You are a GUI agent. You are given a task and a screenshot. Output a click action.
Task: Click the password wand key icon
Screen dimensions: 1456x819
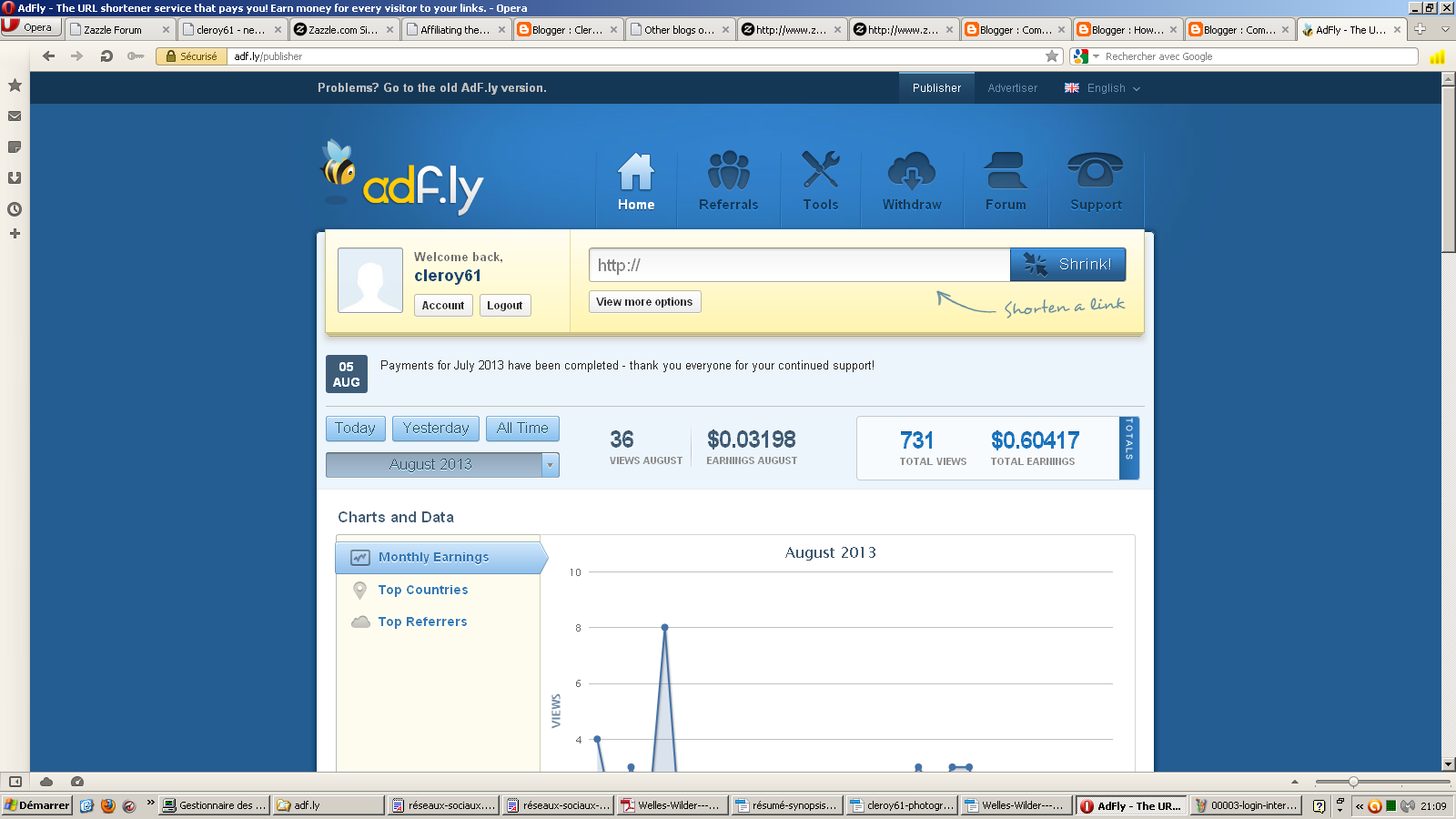(x=136, y=56)
